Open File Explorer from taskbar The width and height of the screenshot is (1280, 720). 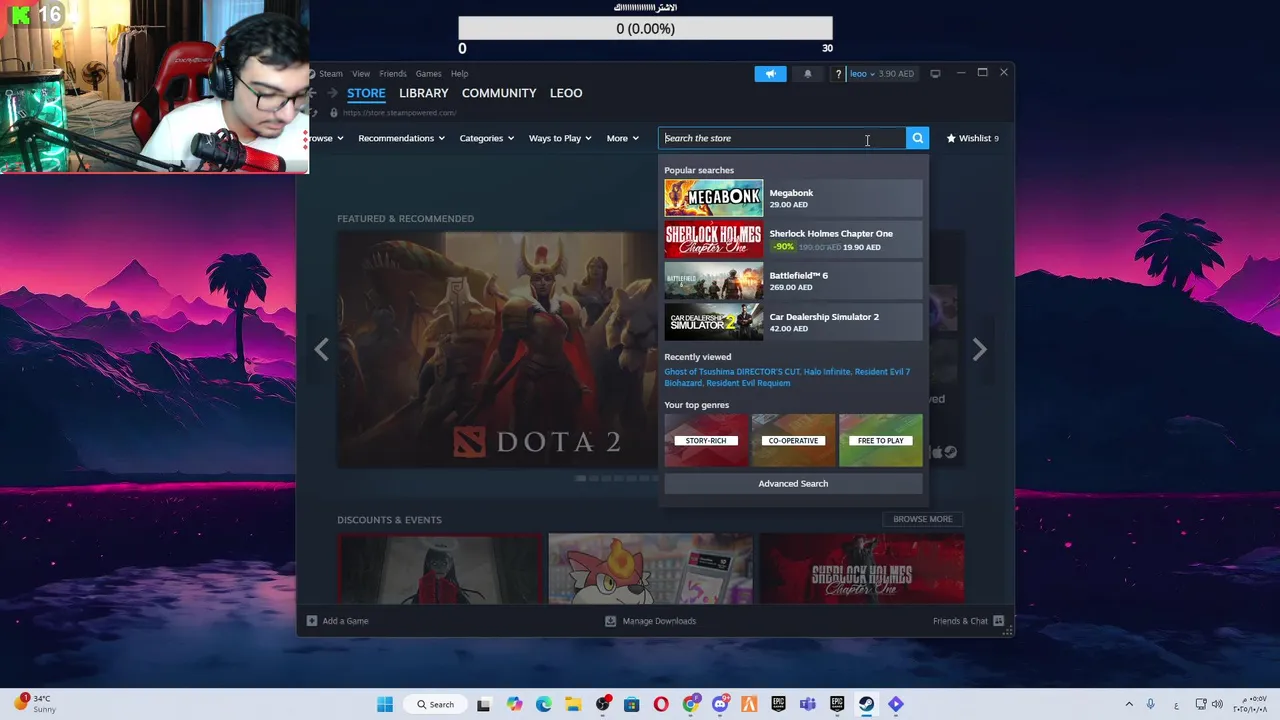click(x=573, y=704)
